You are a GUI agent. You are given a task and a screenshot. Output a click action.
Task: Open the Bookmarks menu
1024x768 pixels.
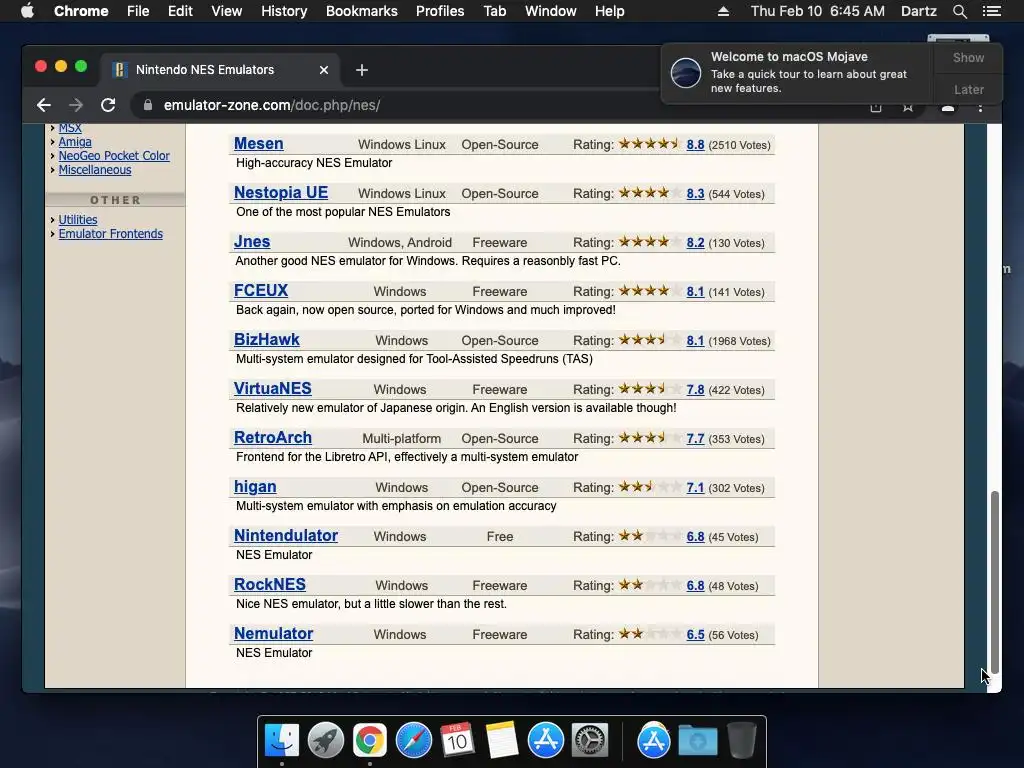pyautogui.click(x=362, y=11)
